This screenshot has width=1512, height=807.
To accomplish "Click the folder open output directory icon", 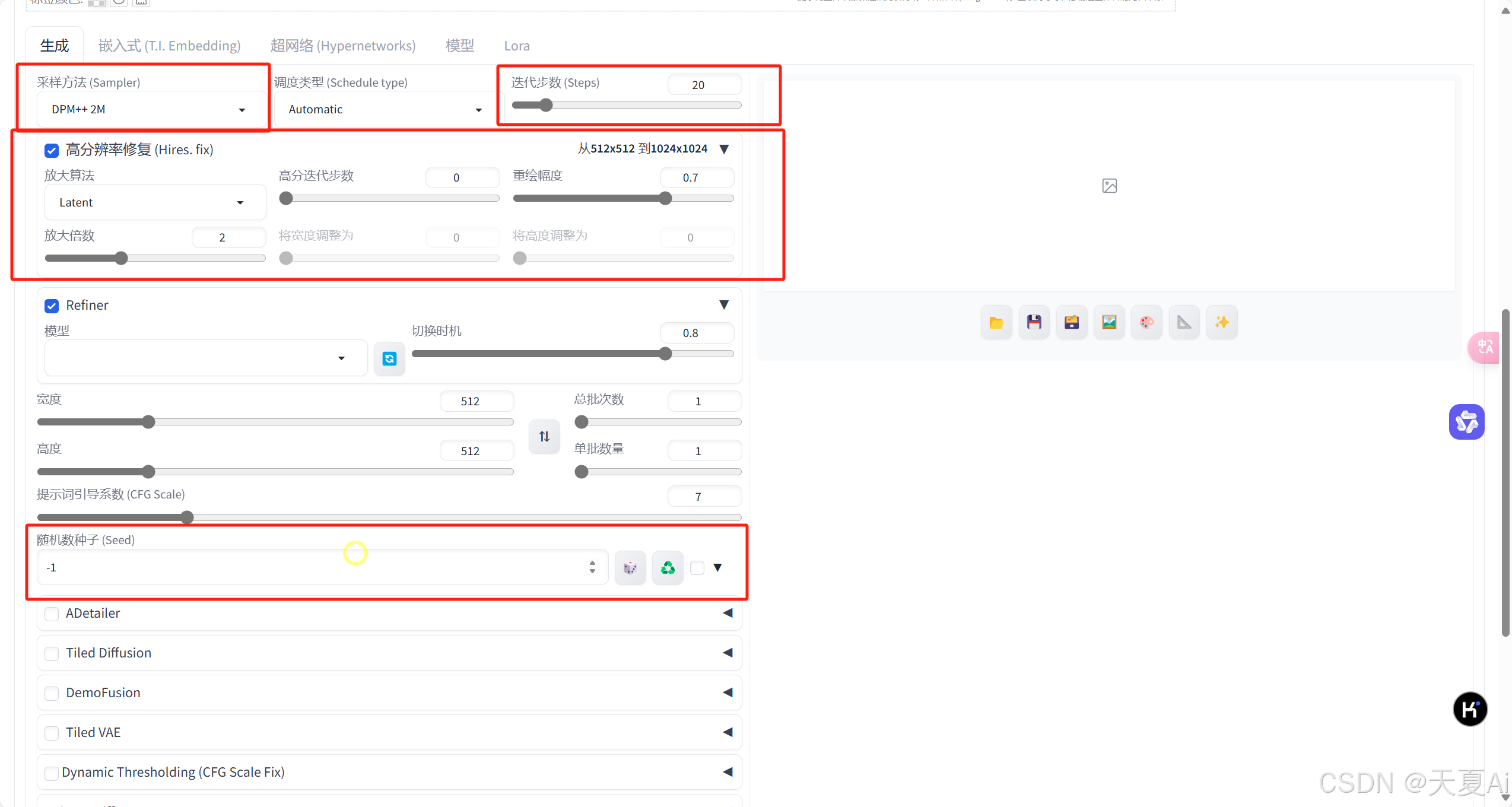I will point(996,322).
